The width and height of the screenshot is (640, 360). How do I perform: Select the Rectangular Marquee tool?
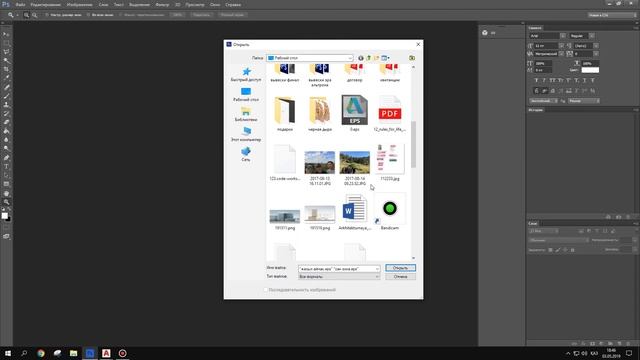6,43
